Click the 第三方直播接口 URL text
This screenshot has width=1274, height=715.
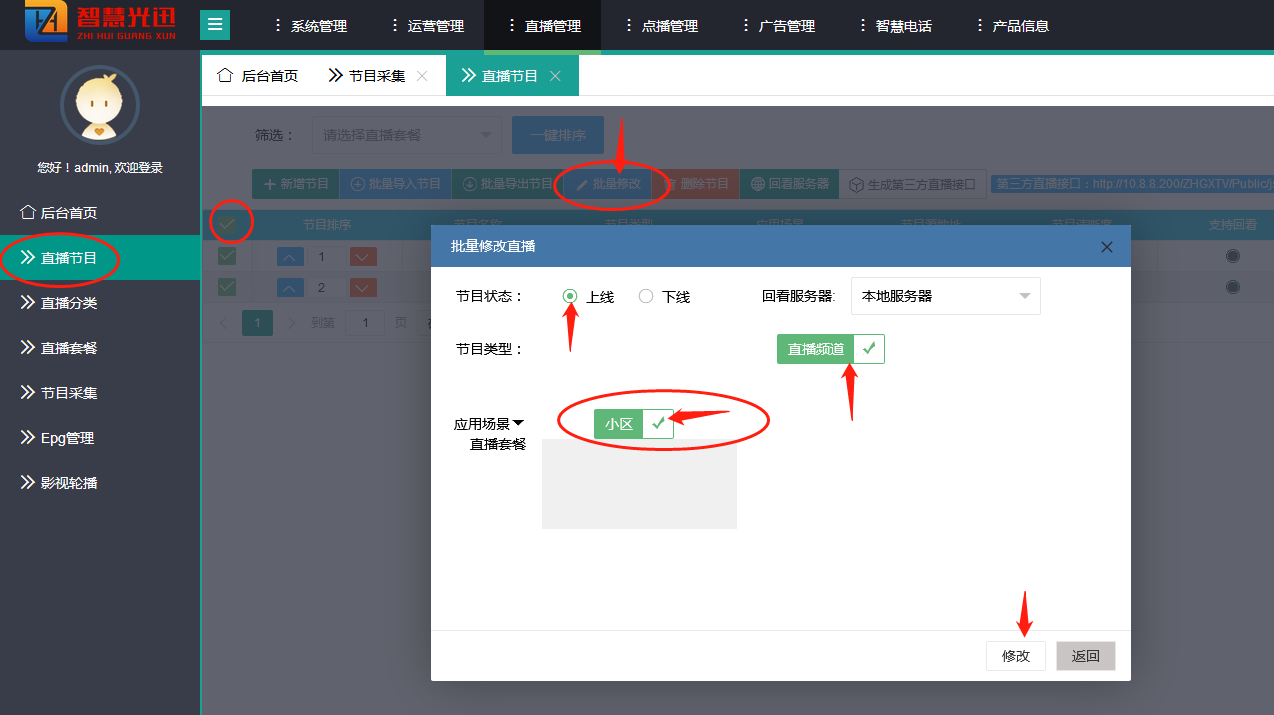pyautogui.click(x=1134, y=184)
